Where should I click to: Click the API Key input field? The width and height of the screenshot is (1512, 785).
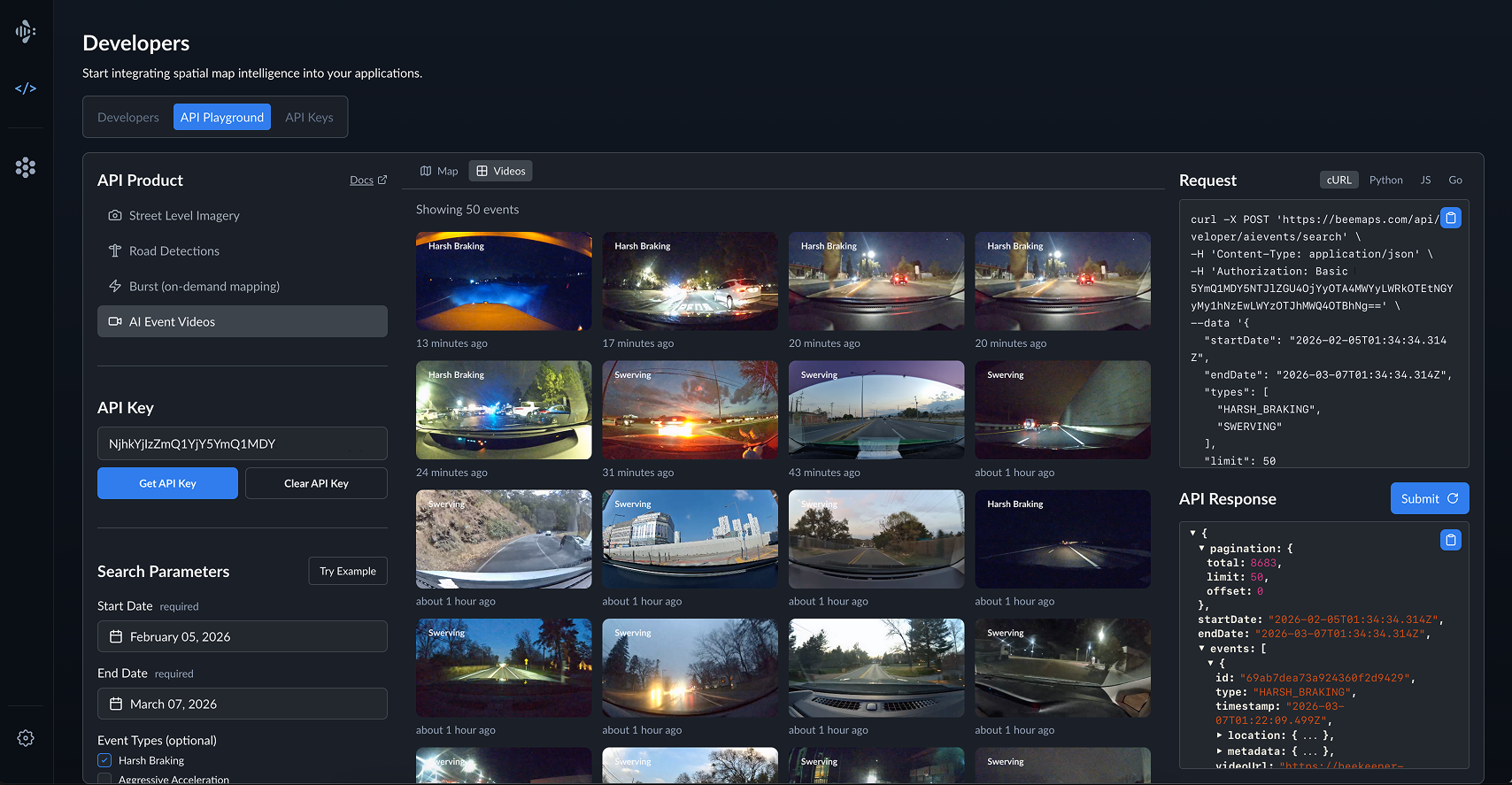[243, 443]
